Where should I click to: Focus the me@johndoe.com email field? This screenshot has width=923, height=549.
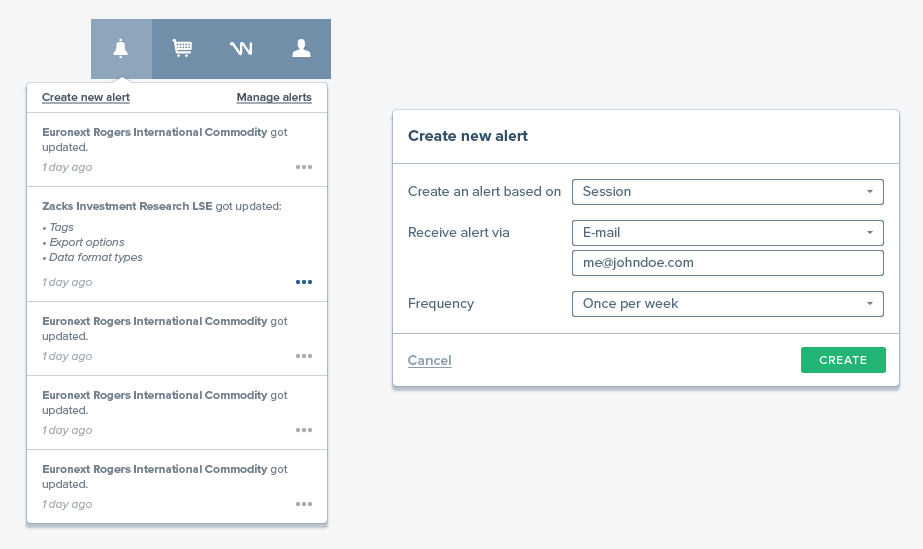(728, 263)
